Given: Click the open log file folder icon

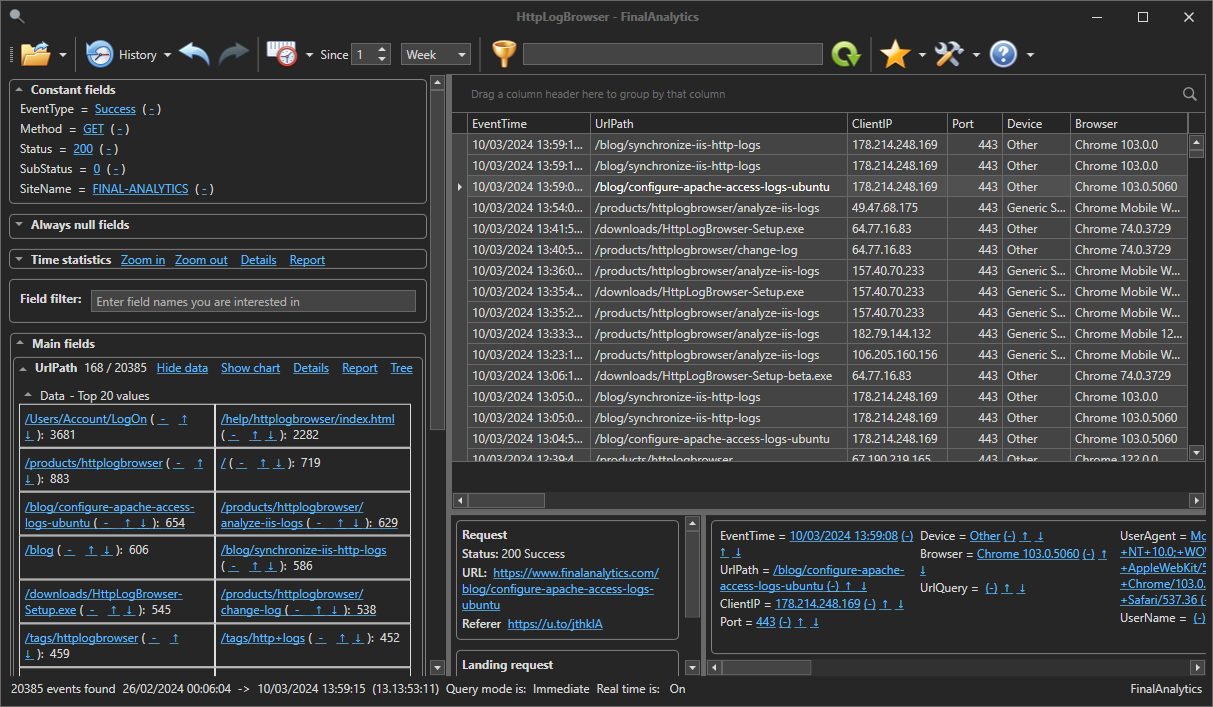Looking at the screenshot, I should [35, 54].
